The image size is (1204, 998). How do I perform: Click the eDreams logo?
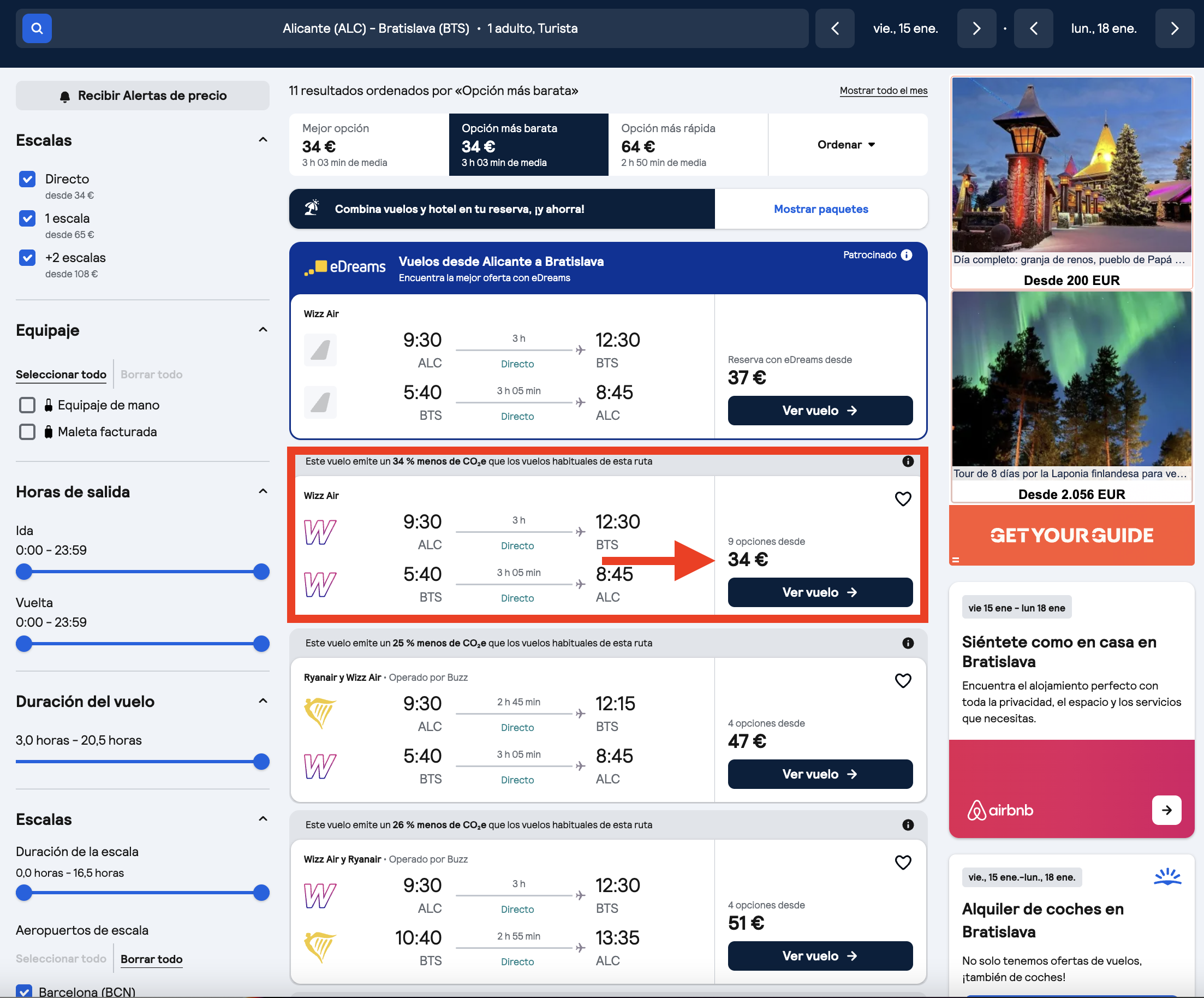[344, 268]
